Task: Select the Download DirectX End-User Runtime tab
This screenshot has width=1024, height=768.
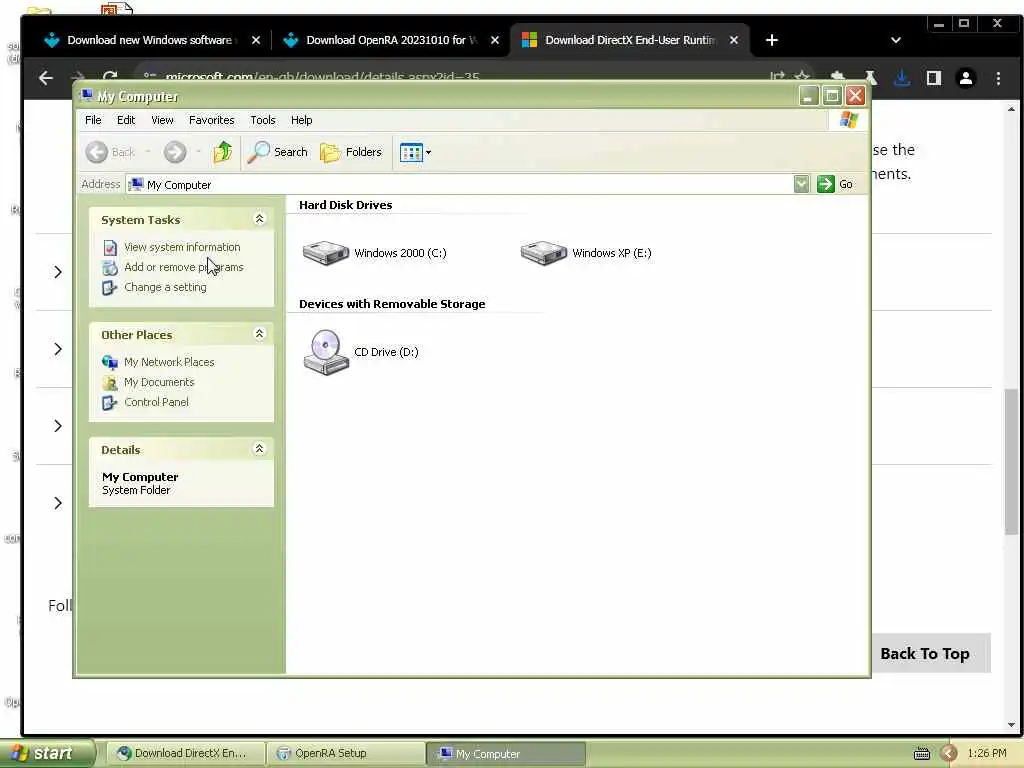Action: click(x=630, y=40)
